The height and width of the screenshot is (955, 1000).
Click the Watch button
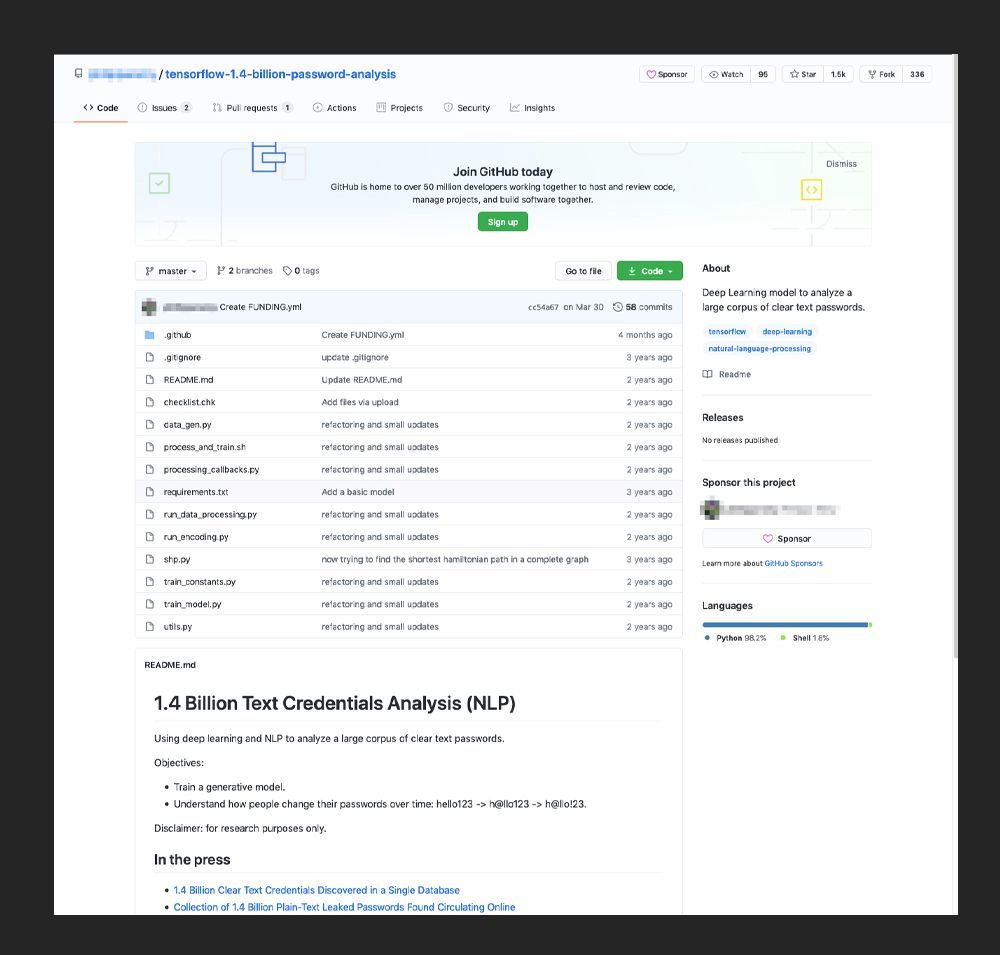pyautogui.click(x=726, y=74)
